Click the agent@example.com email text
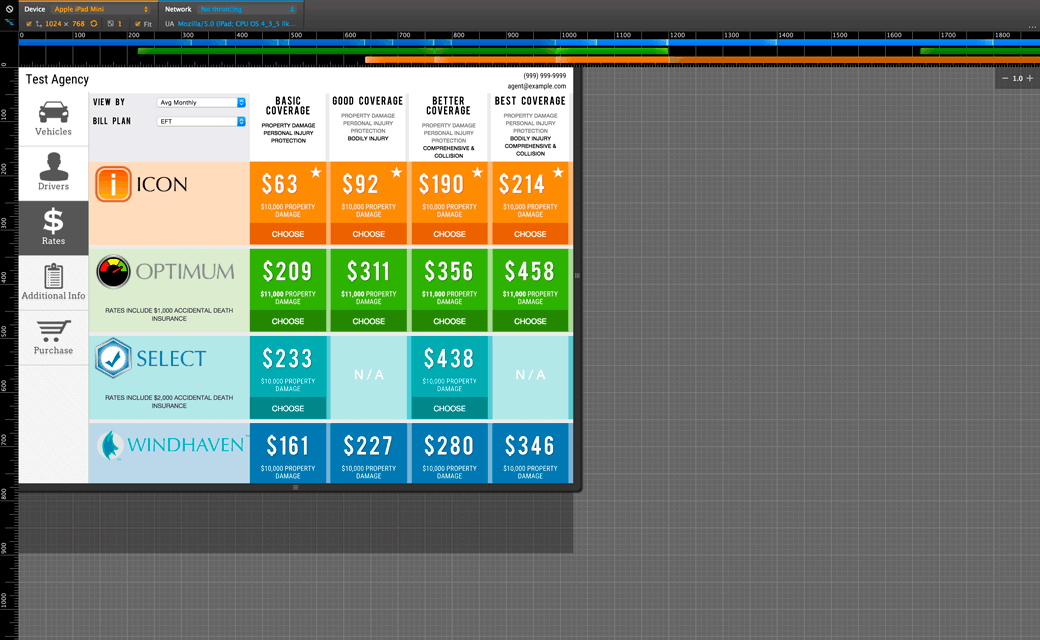The height and width of the screenshot is (640, 1040). 537,86
